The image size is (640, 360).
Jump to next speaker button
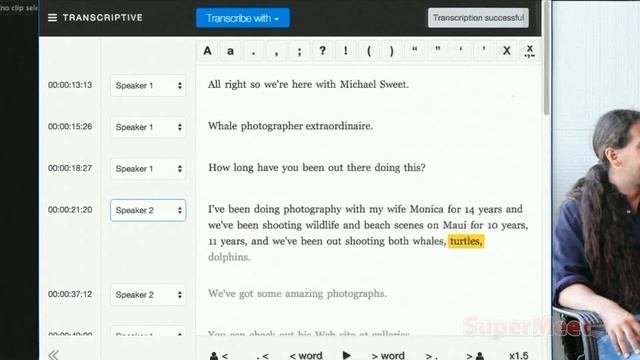pos(475,356)
